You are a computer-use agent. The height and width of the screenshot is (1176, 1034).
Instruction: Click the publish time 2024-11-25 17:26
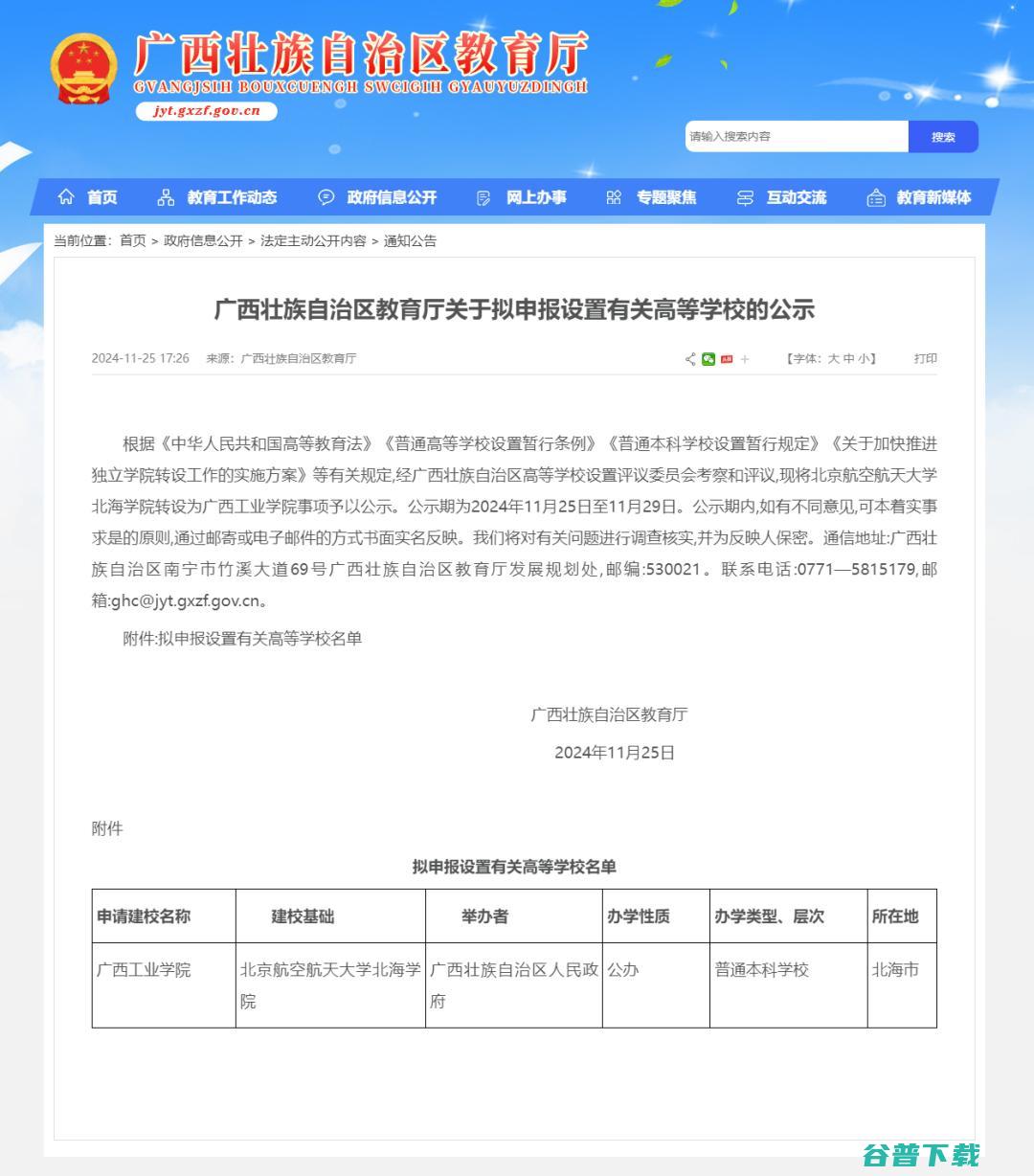141,358
